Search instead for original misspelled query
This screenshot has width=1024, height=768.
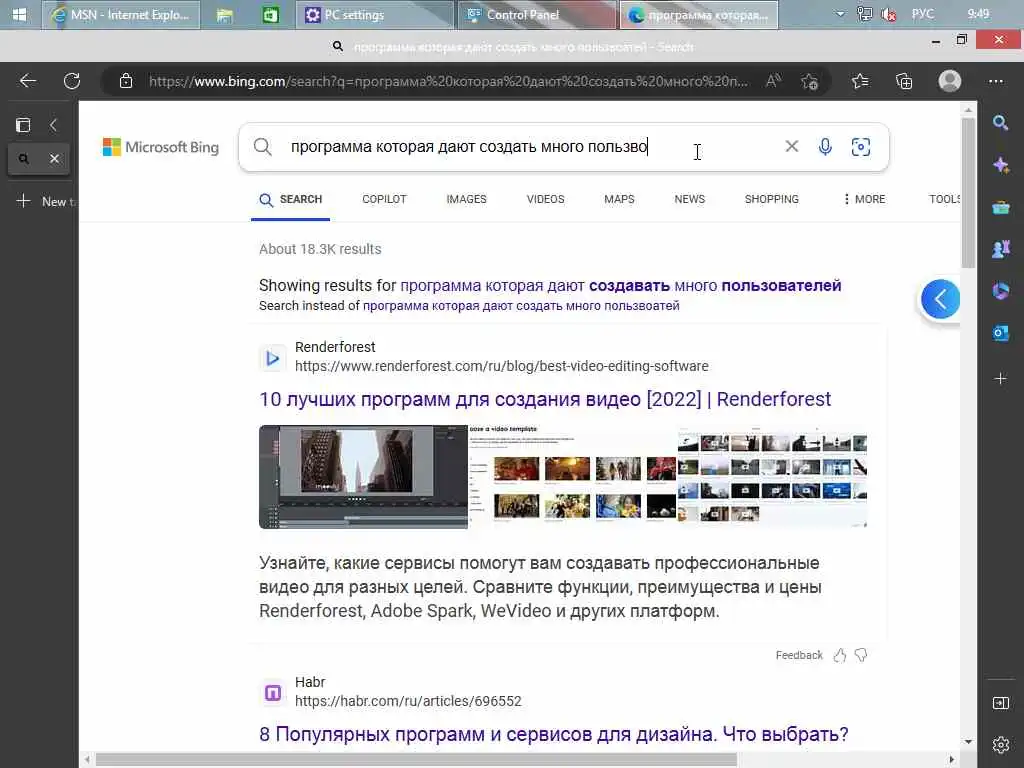point(520,306)
